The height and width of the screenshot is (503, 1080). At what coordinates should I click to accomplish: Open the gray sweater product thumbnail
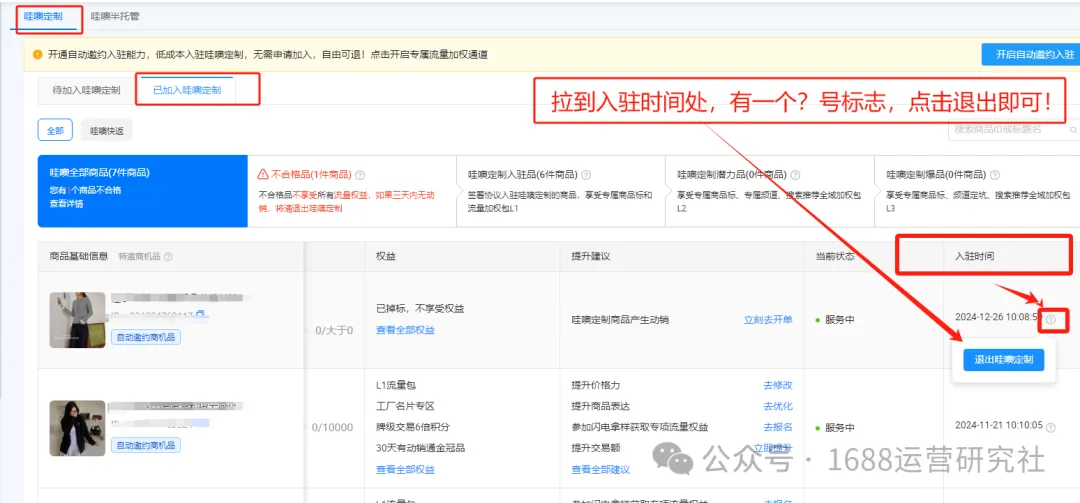[77, 320]
